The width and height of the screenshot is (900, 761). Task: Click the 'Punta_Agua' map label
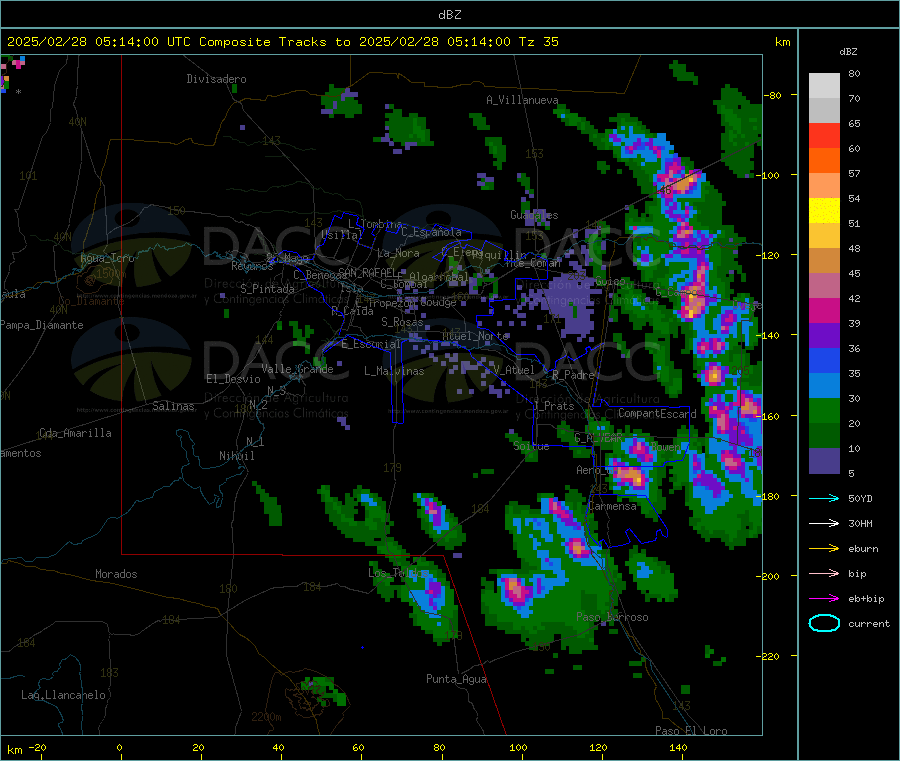456,680
